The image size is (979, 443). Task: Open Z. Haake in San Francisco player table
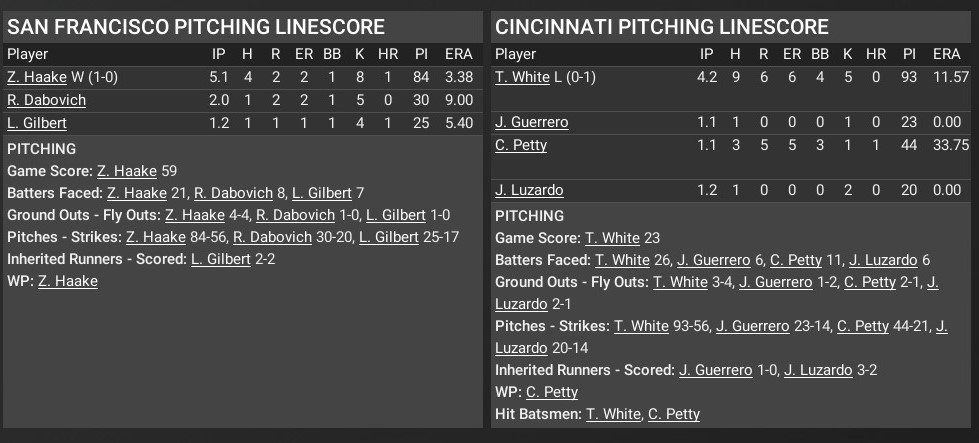click(28, 77)
